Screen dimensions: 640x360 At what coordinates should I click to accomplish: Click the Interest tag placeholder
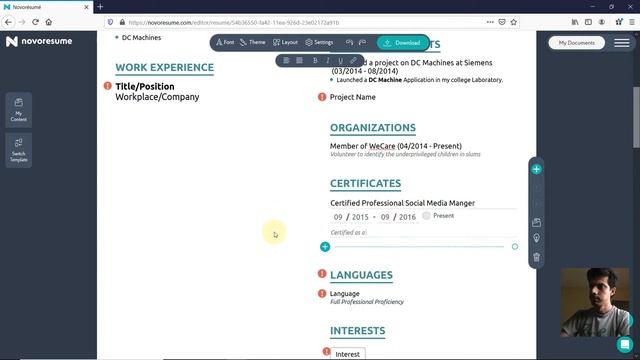point(348,354)
